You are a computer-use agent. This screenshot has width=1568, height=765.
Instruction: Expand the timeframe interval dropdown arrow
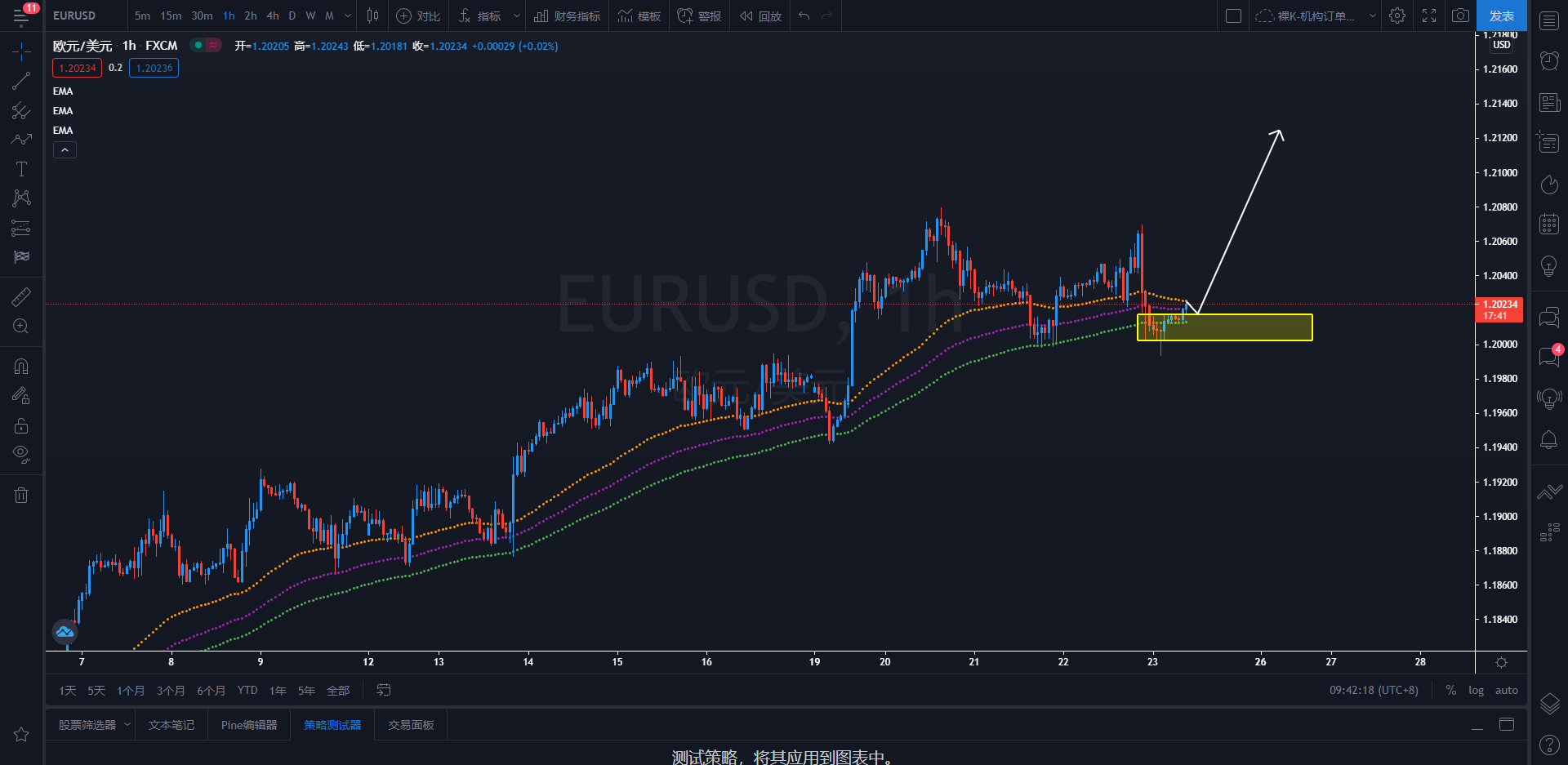click(x=348, y=16)
